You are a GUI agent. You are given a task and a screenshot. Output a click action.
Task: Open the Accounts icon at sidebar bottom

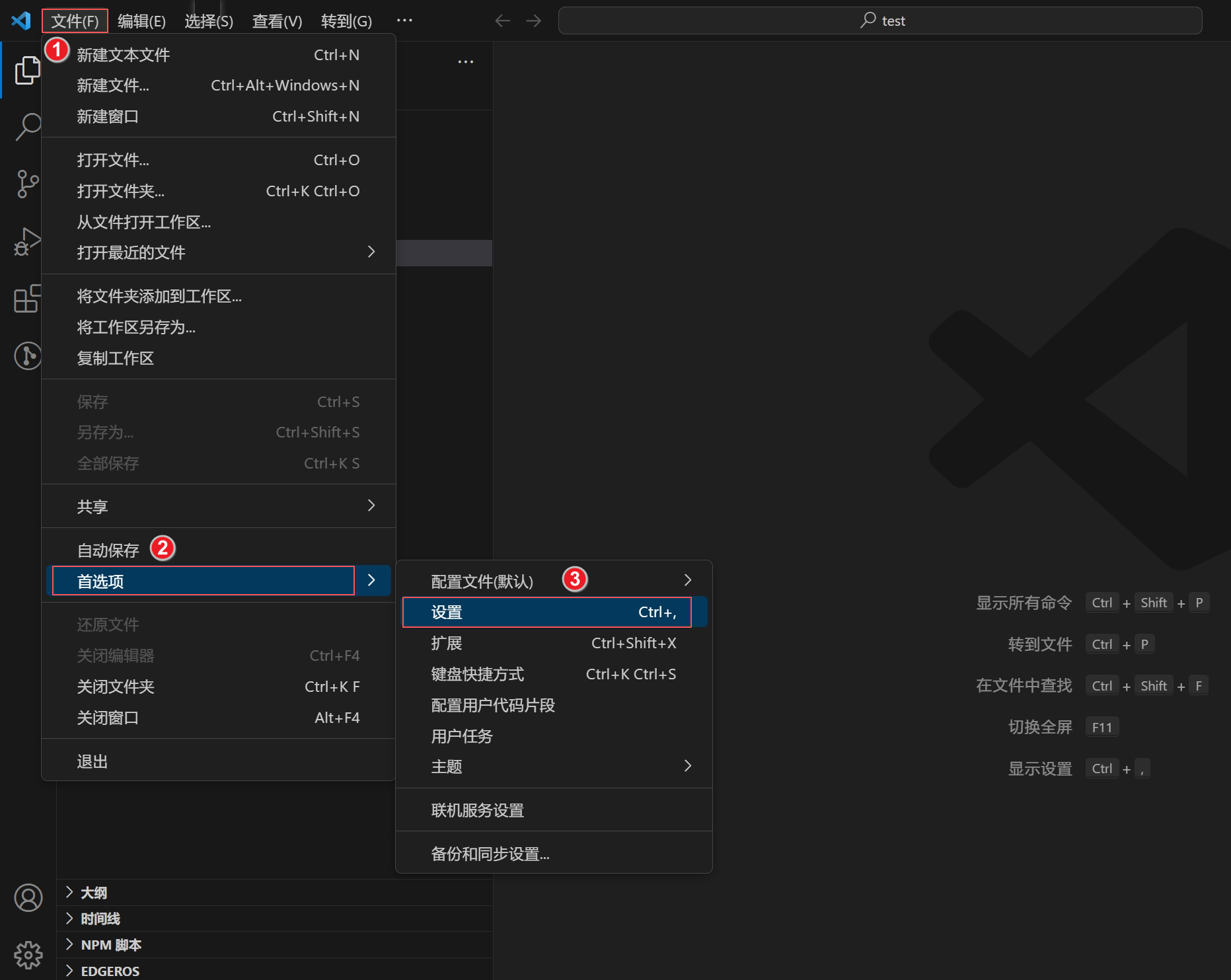[27, 898]
